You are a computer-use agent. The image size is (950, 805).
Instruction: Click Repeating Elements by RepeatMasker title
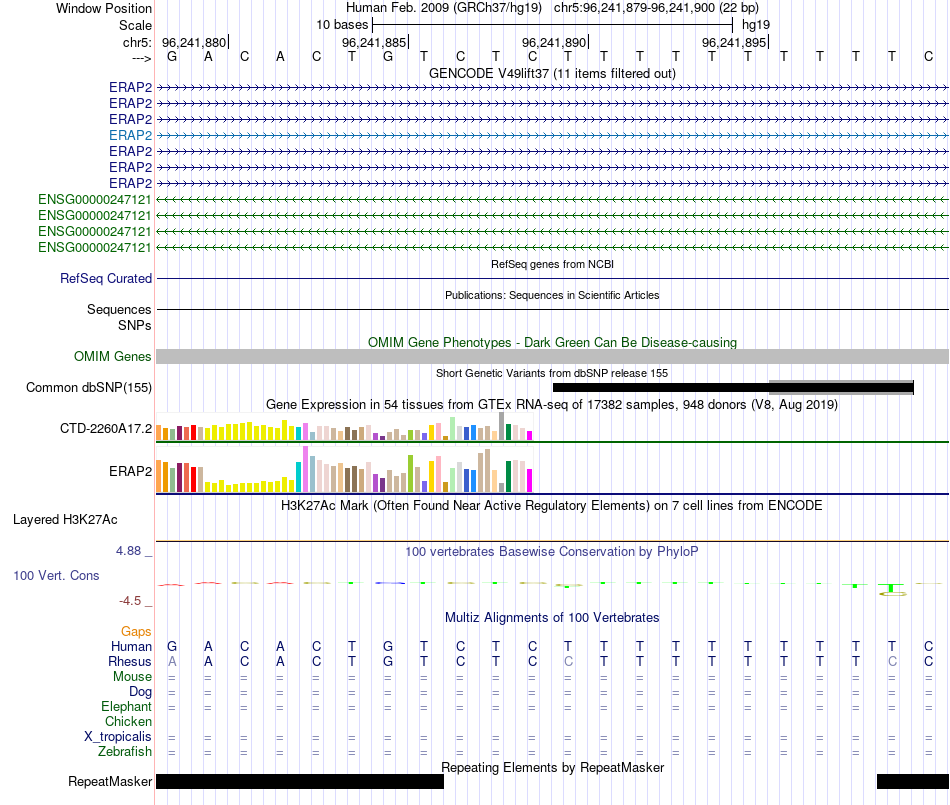pyautogui.click(x=552, y=768)
